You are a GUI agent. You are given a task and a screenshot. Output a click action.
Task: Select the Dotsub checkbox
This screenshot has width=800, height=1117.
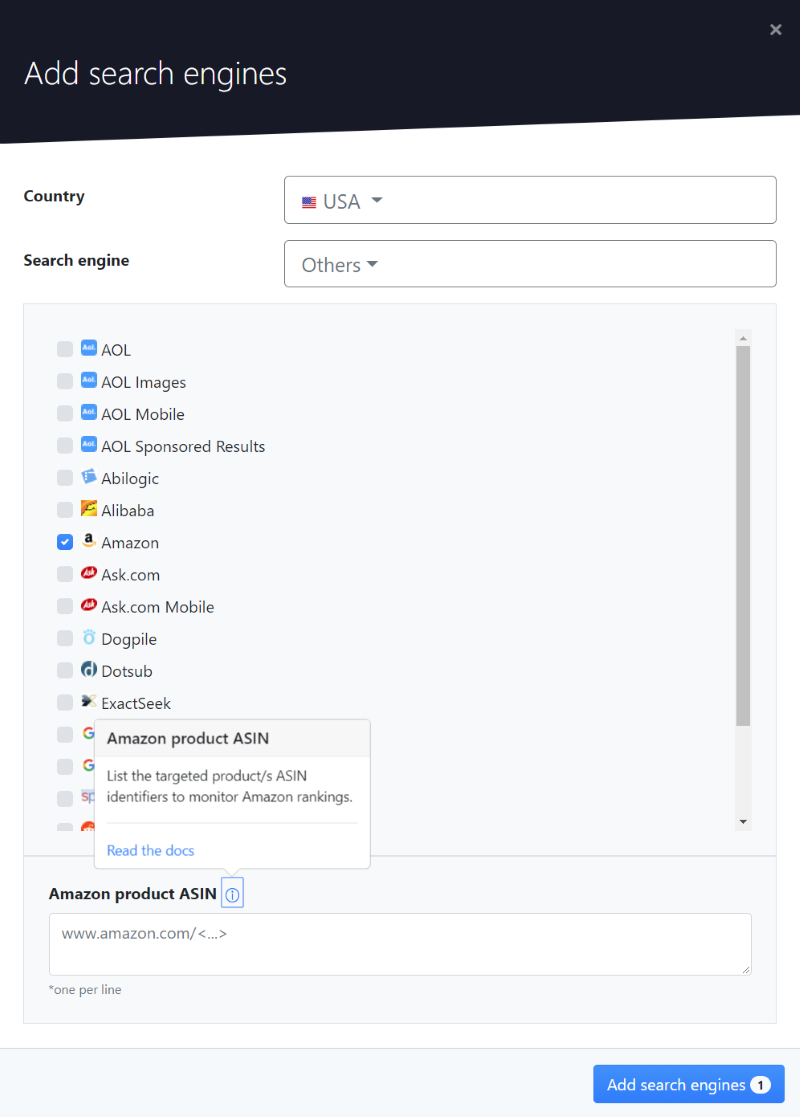(x=65, y=670)
